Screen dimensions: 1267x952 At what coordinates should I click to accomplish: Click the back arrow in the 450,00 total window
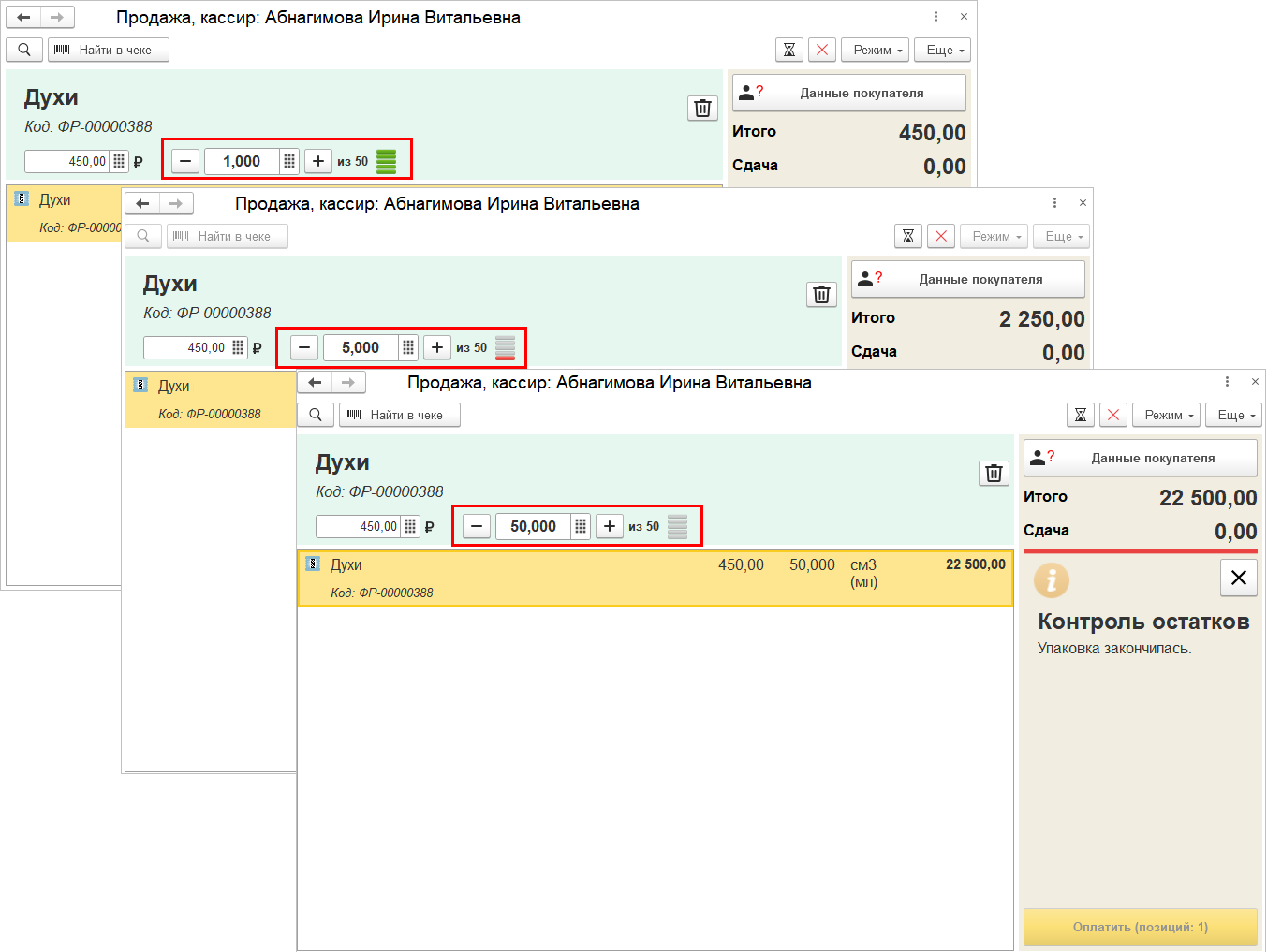pyautogui.click(x=23, y=17)
